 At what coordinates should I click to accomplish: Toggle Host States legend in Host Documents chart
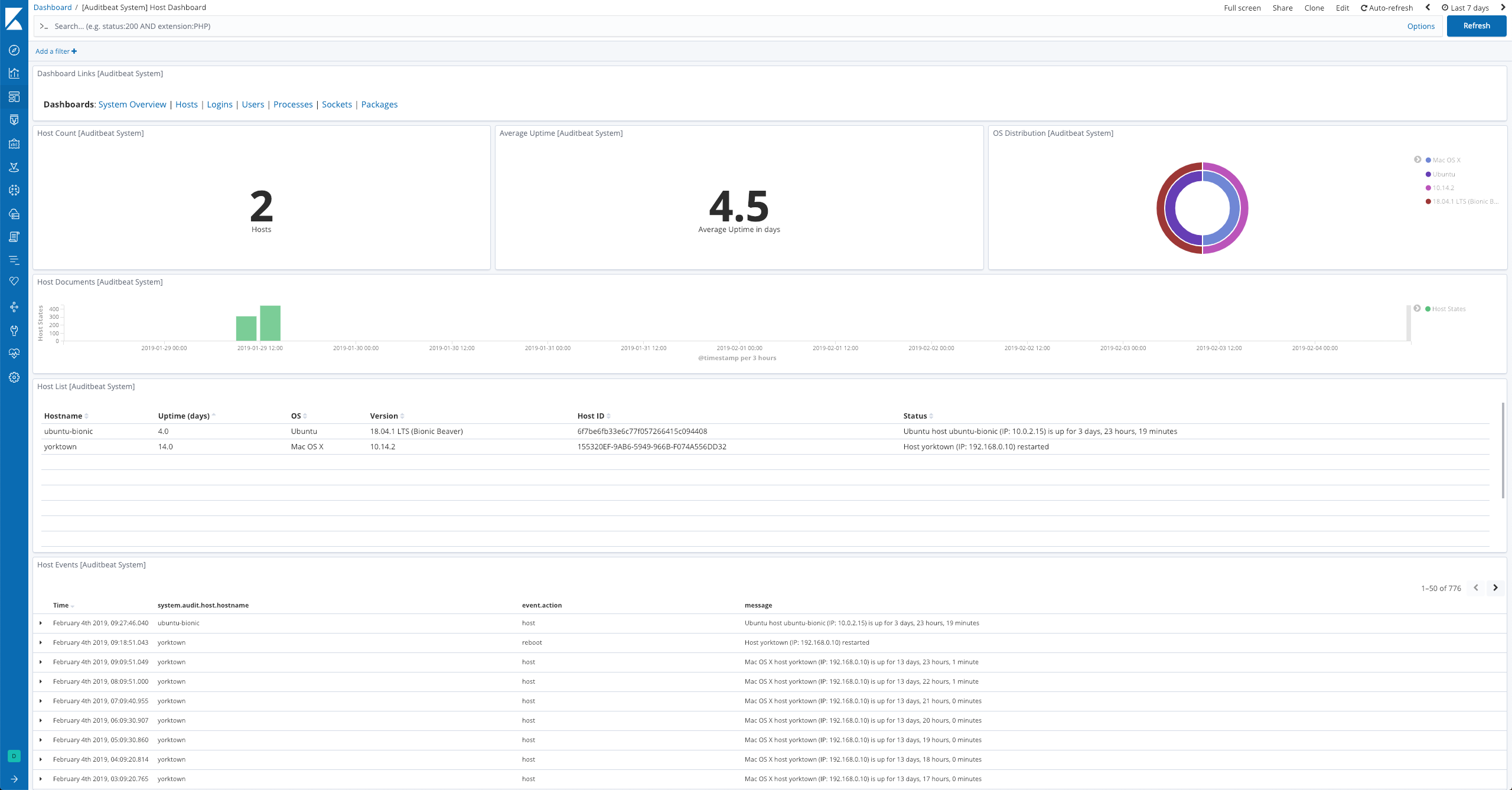1450,309
